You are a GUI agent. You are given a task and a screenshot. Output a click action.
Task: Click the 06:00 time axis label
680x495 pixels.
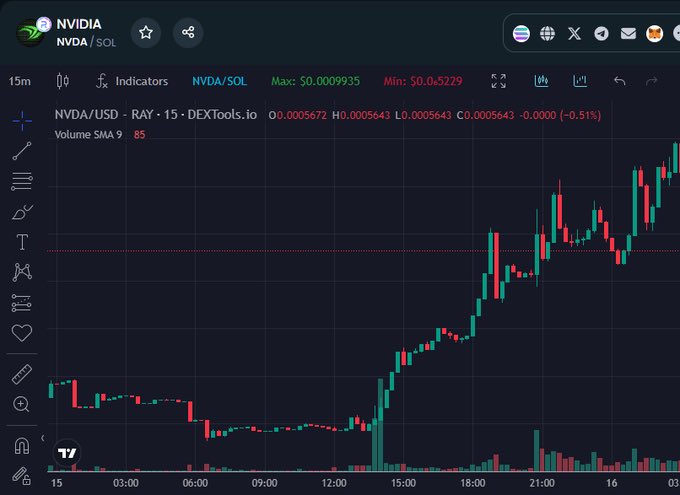pos(195,483)
